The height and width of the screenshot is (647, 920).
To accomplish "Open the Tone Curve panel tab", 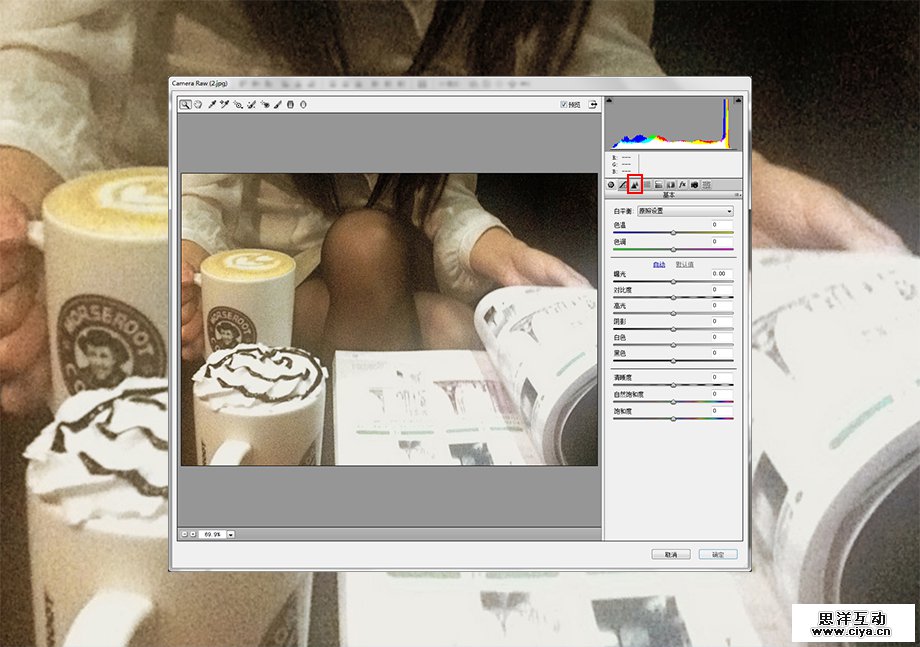I will coord(623,184).
